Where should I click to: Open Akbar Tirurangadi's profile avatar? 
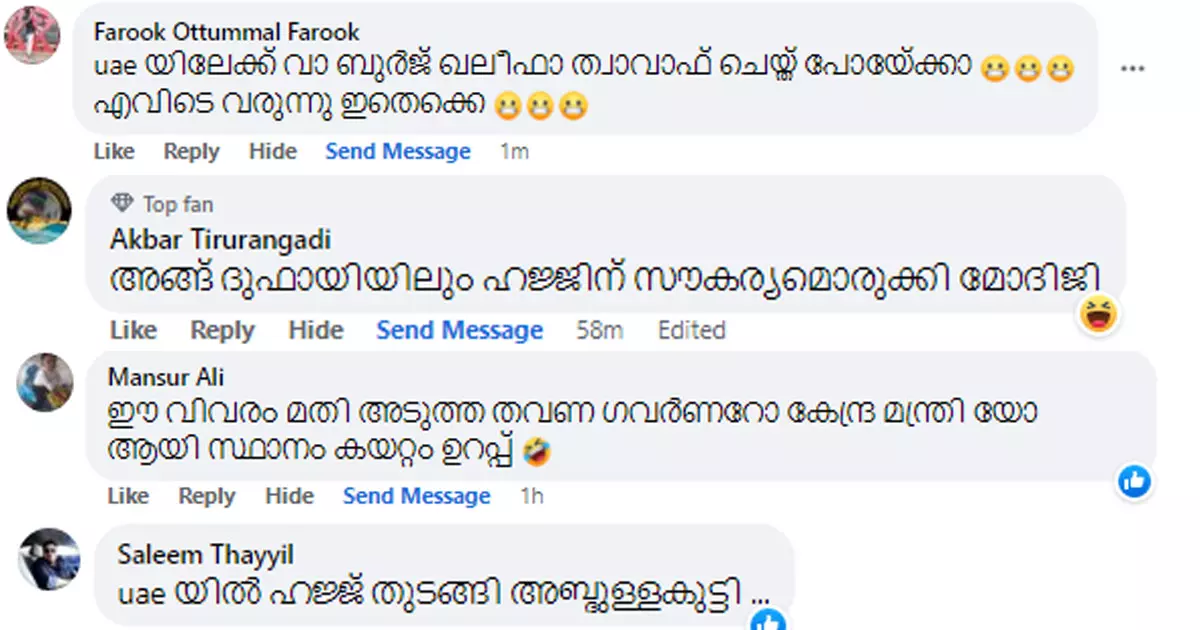coord(39,210)
